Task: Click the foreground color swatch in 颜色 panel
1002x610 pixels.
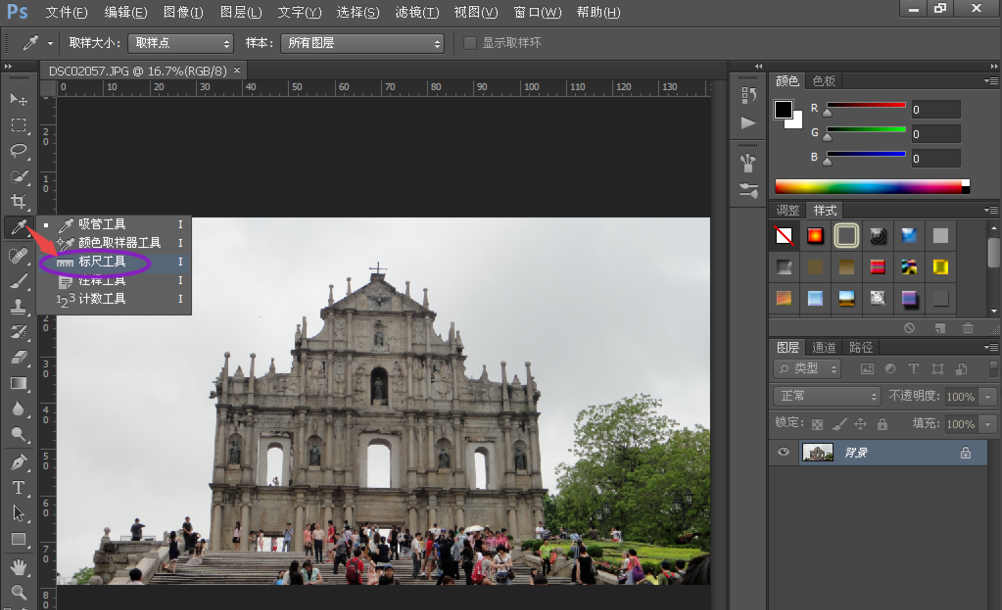Action: 784,109
